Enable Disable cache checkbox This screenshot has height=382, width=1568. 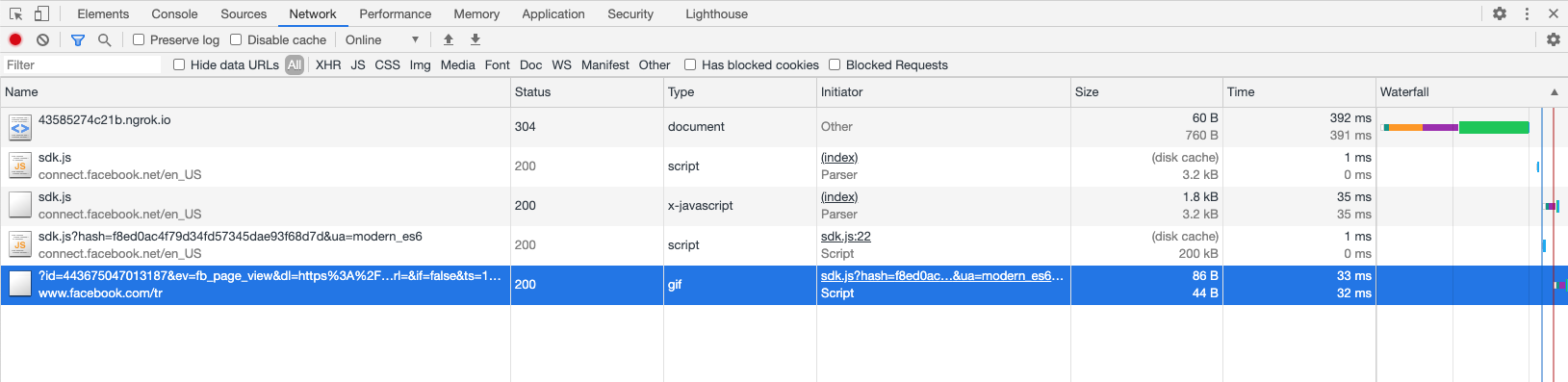[x=236, y=39]
